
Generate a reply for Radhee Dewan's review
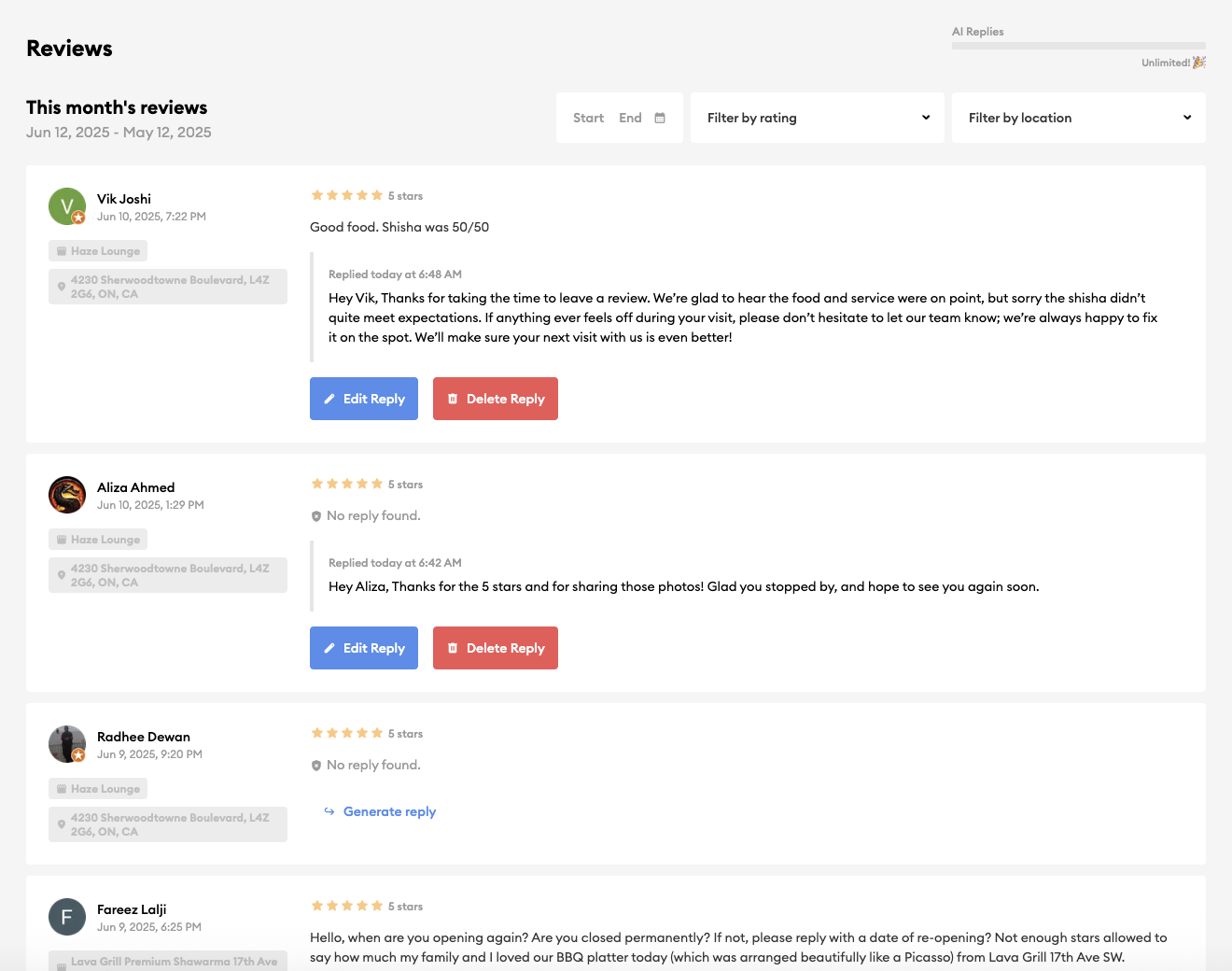coord(389,811)
